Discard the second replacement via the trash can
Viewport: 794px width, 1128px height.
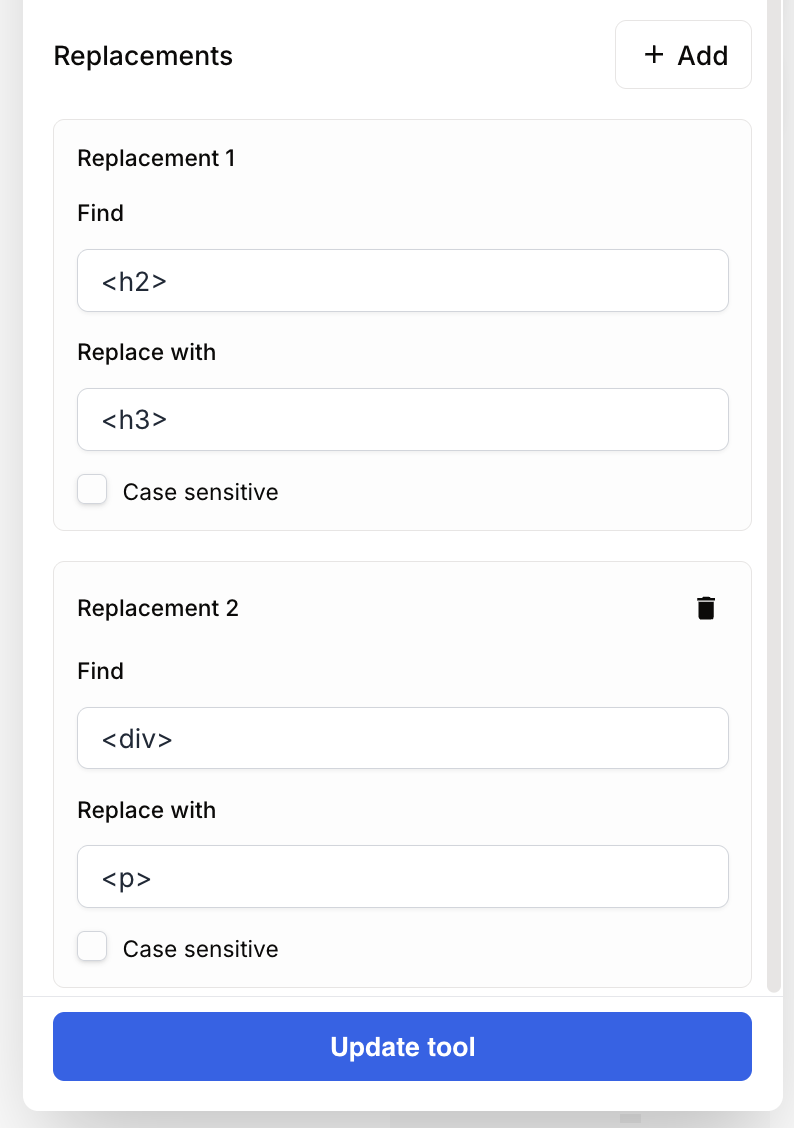click(x=706, y=607)
